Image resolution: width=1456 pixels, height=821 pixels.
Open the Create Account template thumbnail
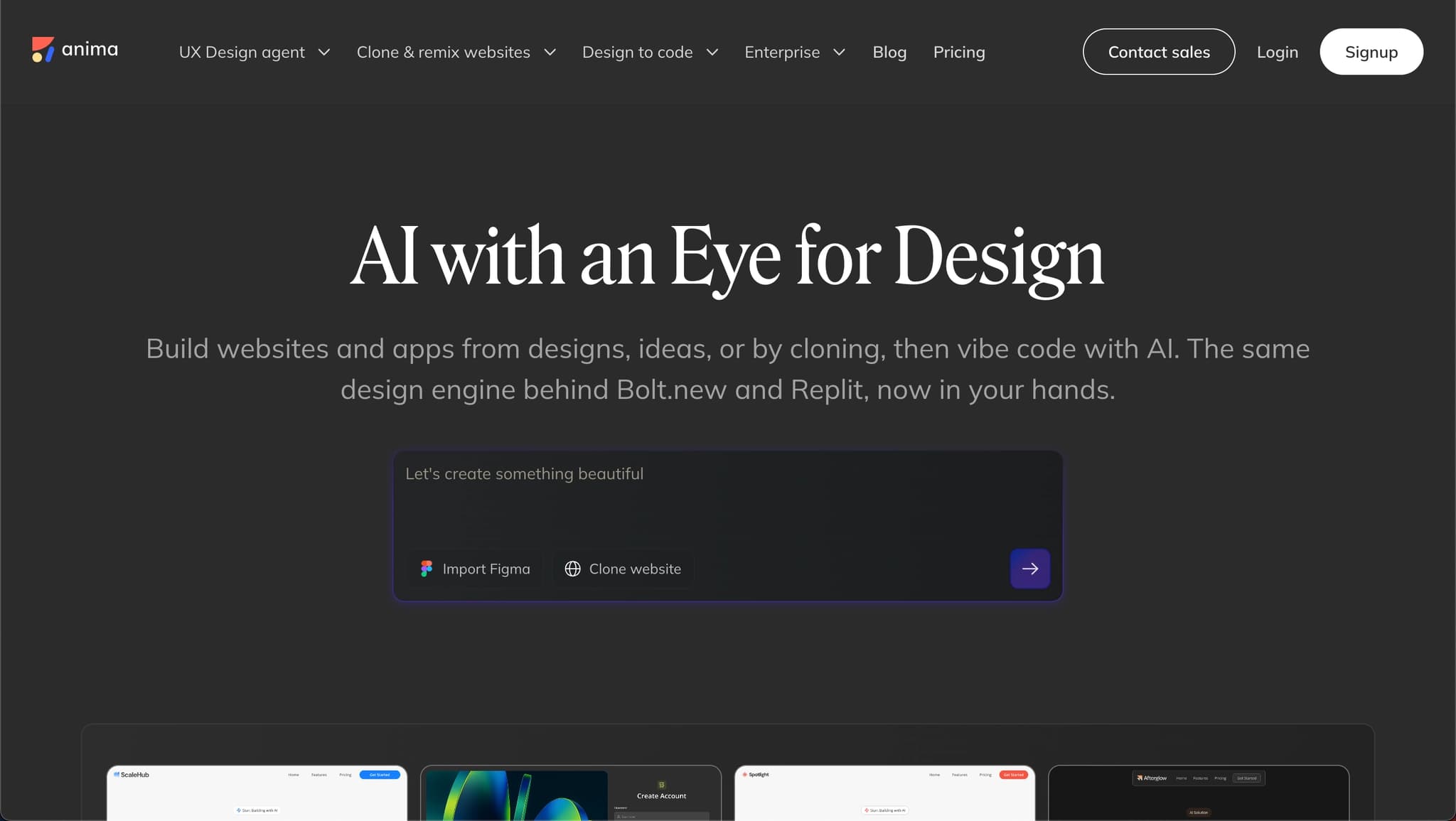coord(571,793)
